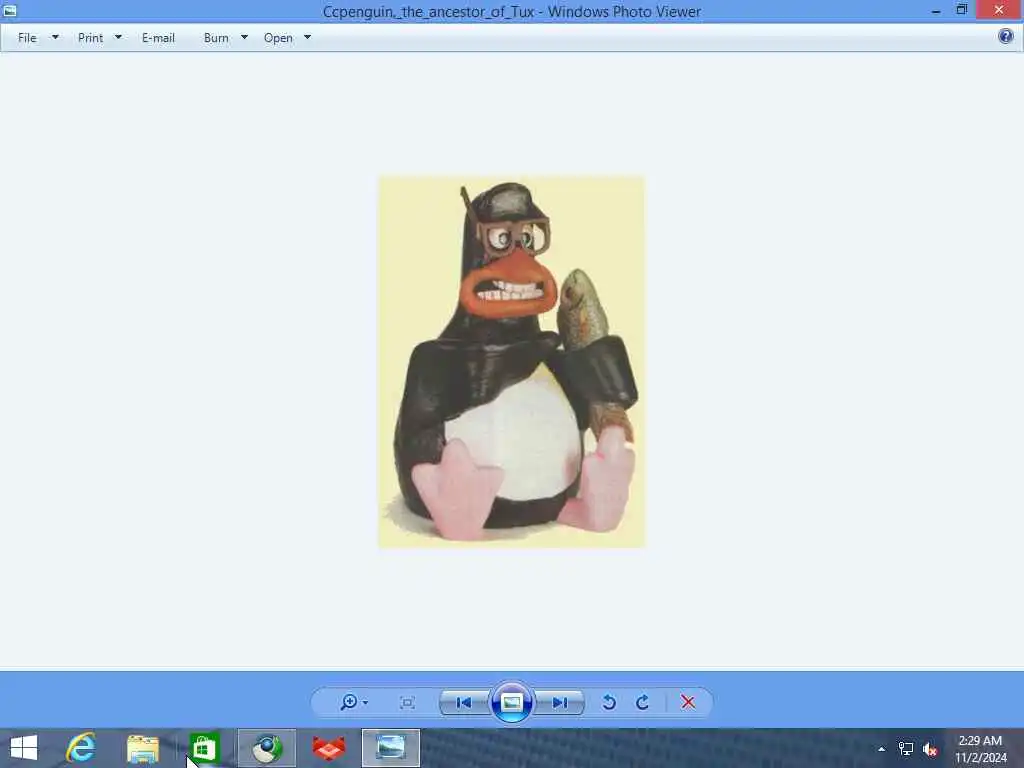Launch Internet Explorer from the taskbar

coord(81,748)
